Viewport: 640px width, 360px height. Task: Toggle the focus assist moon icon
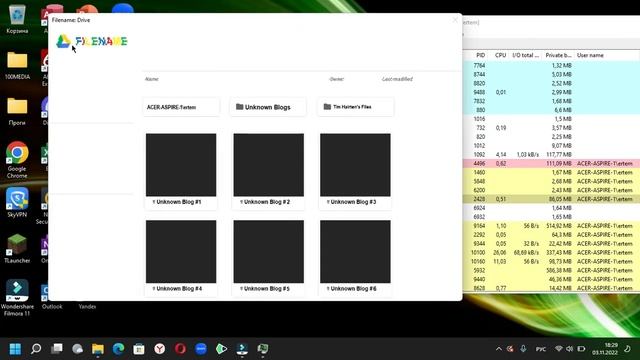(627, 349)
